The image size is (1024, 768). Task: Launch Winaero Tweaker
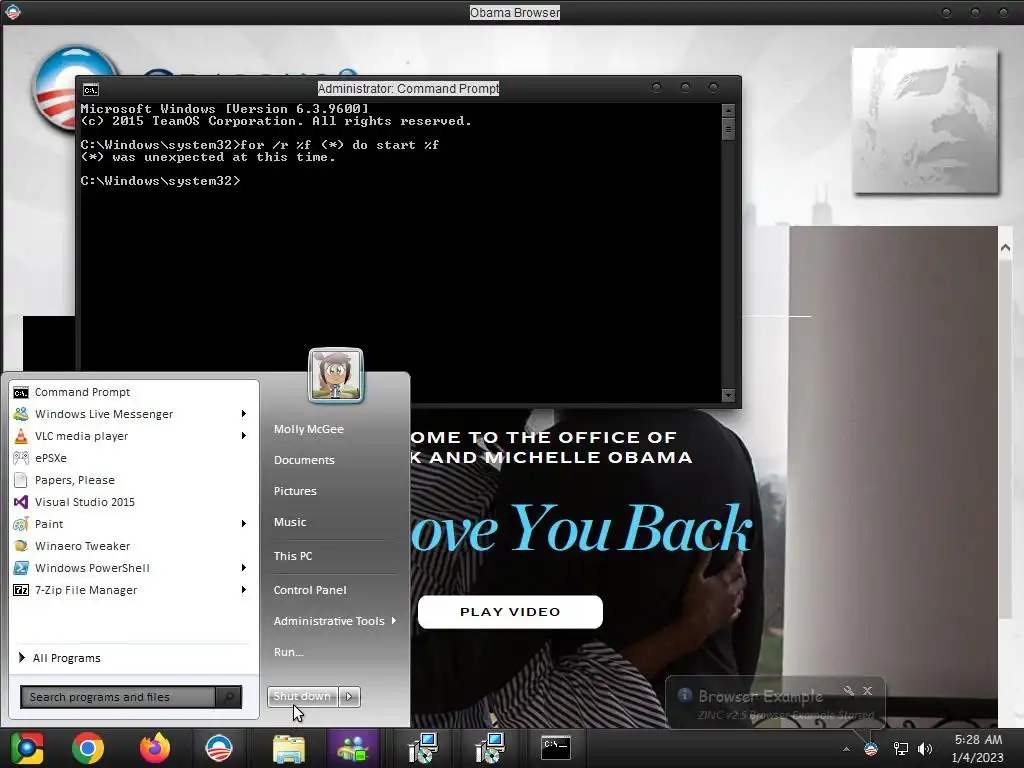tap(134, 546)
